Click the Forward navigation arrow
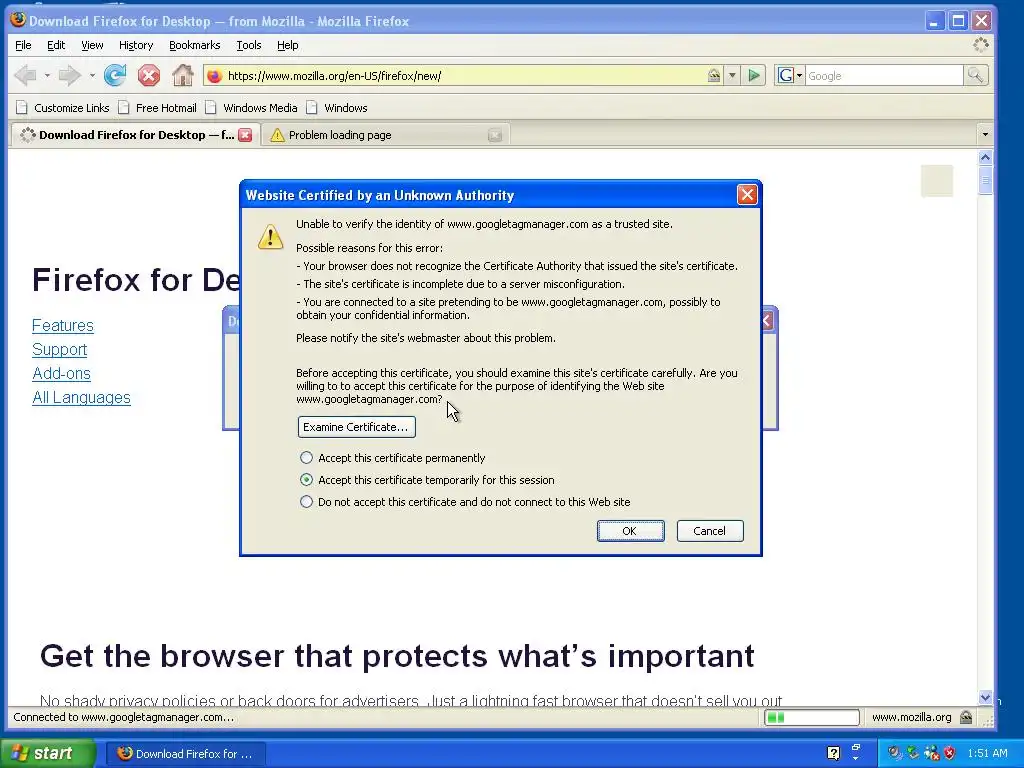Viewport: 1024px width, 768px height. [69, 76]
